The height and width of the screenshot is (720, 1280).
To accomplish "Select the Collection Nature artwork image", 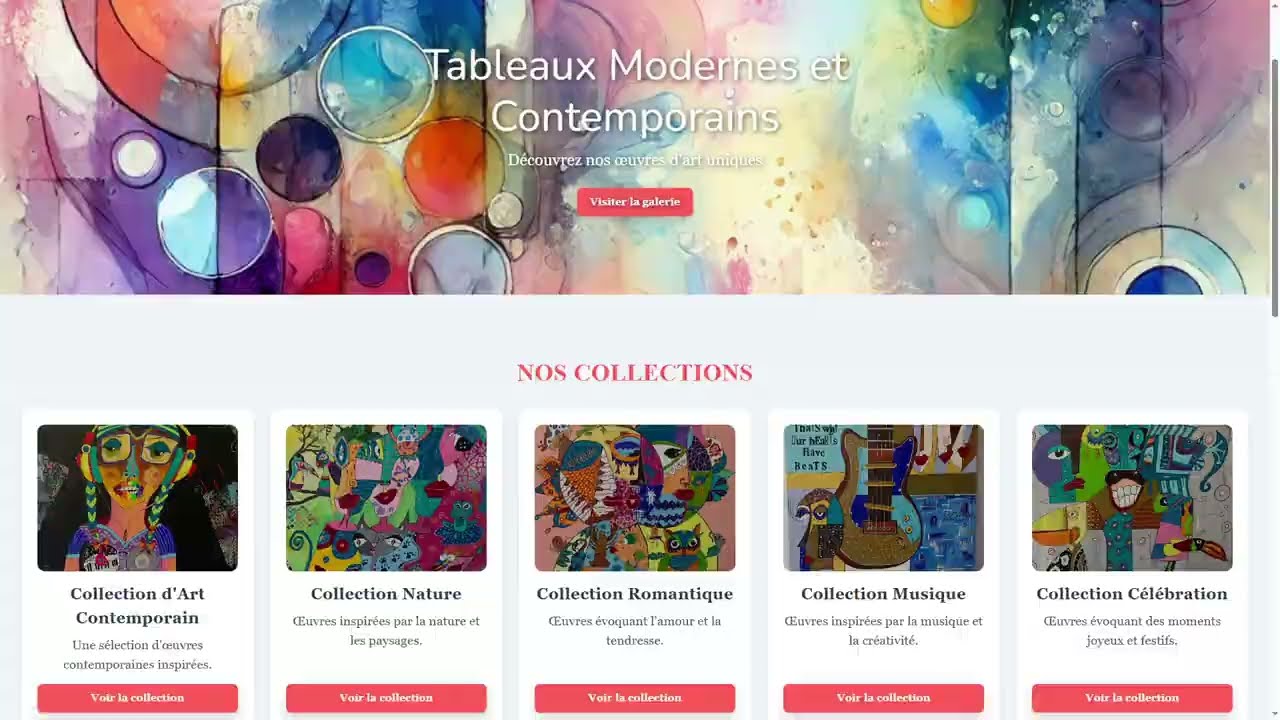I will point(386,498).
